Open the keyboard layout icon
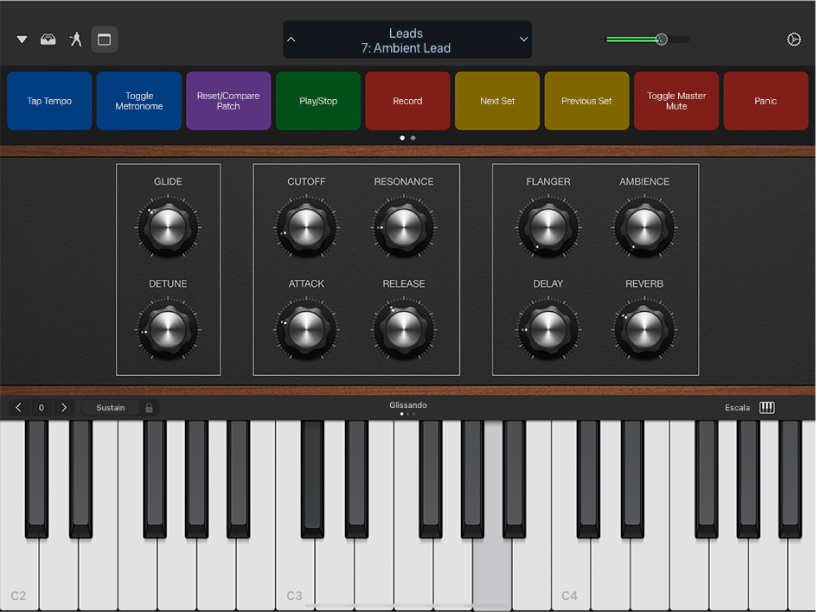The image size is (817, 612). [x=767, y=407]
